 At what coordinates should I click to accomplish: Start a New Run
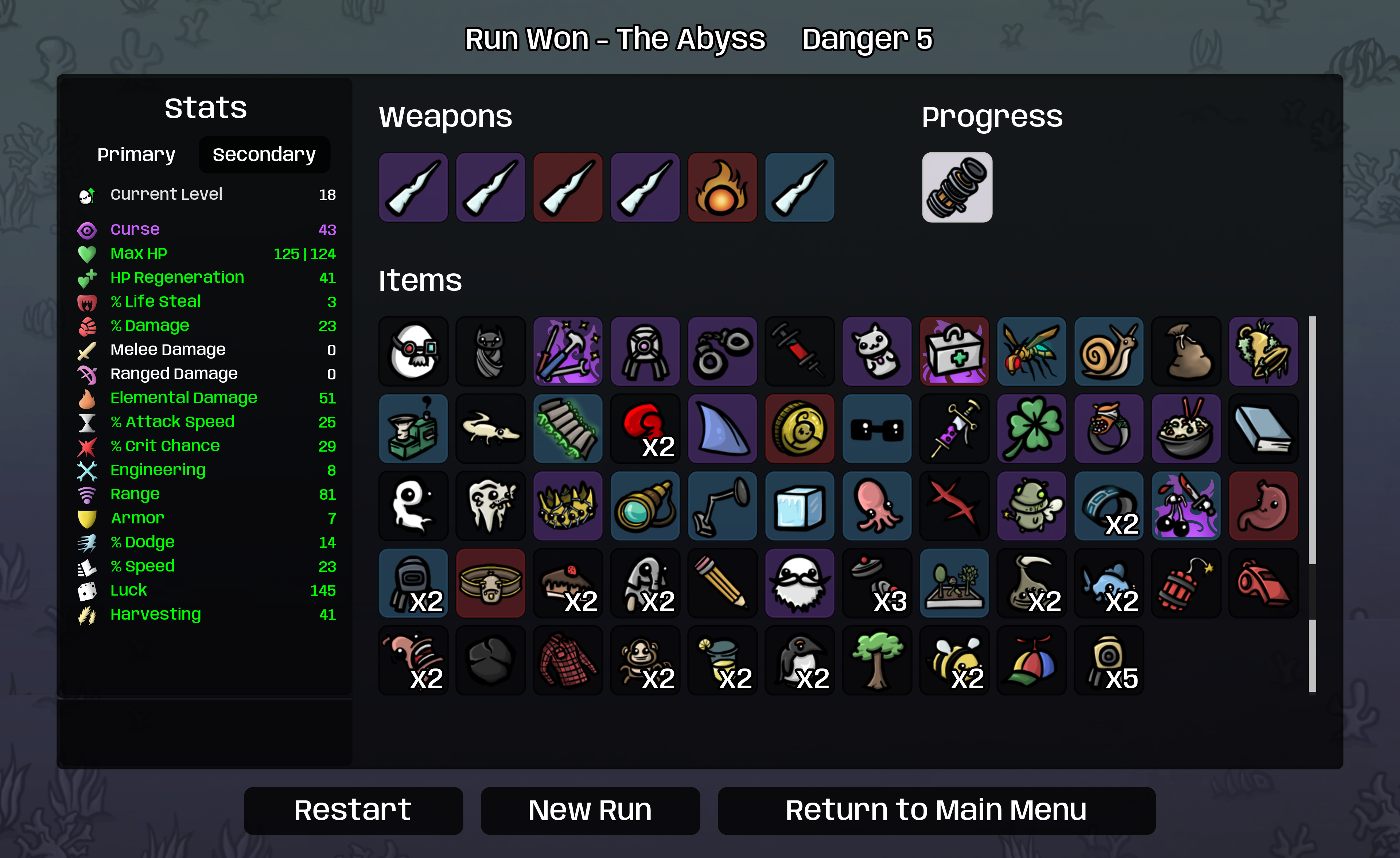[590, 810]
